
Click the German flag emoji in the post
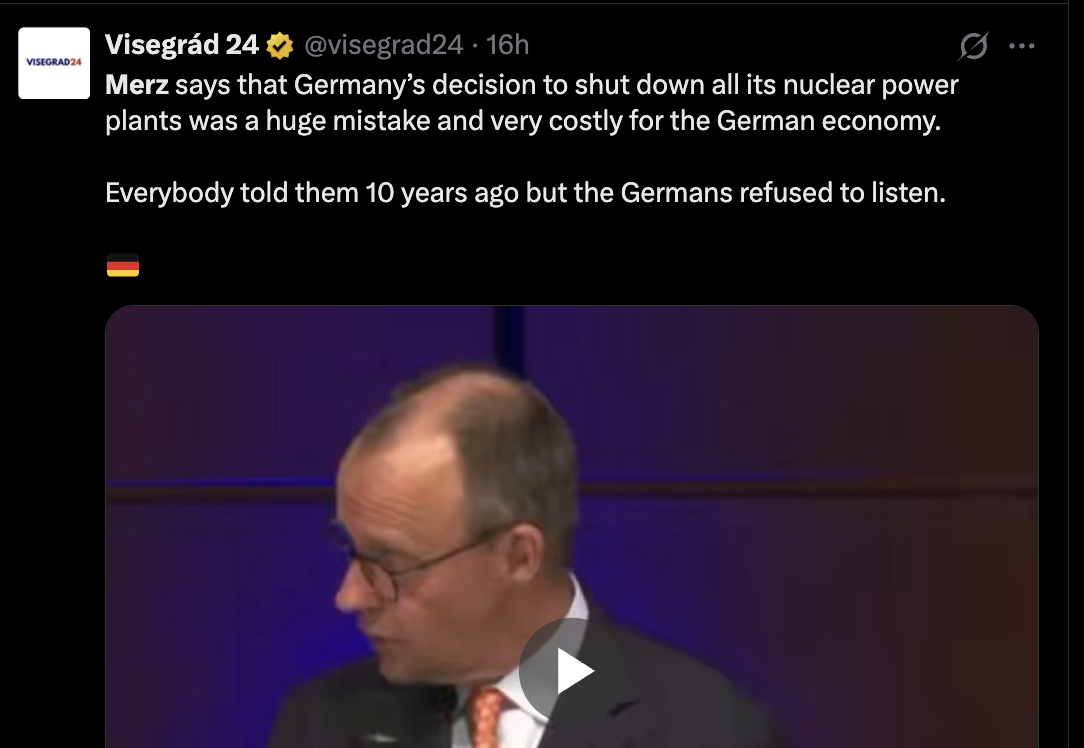pos(122,265)
